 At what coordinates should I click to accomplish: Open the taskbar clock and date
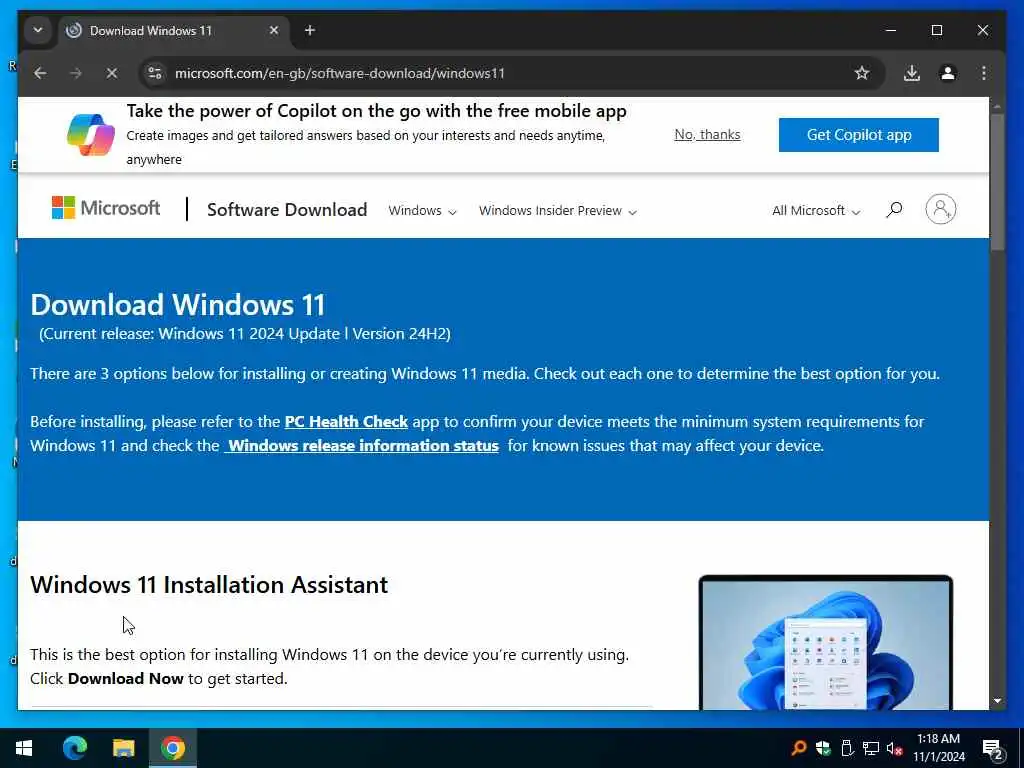point(938,748)
